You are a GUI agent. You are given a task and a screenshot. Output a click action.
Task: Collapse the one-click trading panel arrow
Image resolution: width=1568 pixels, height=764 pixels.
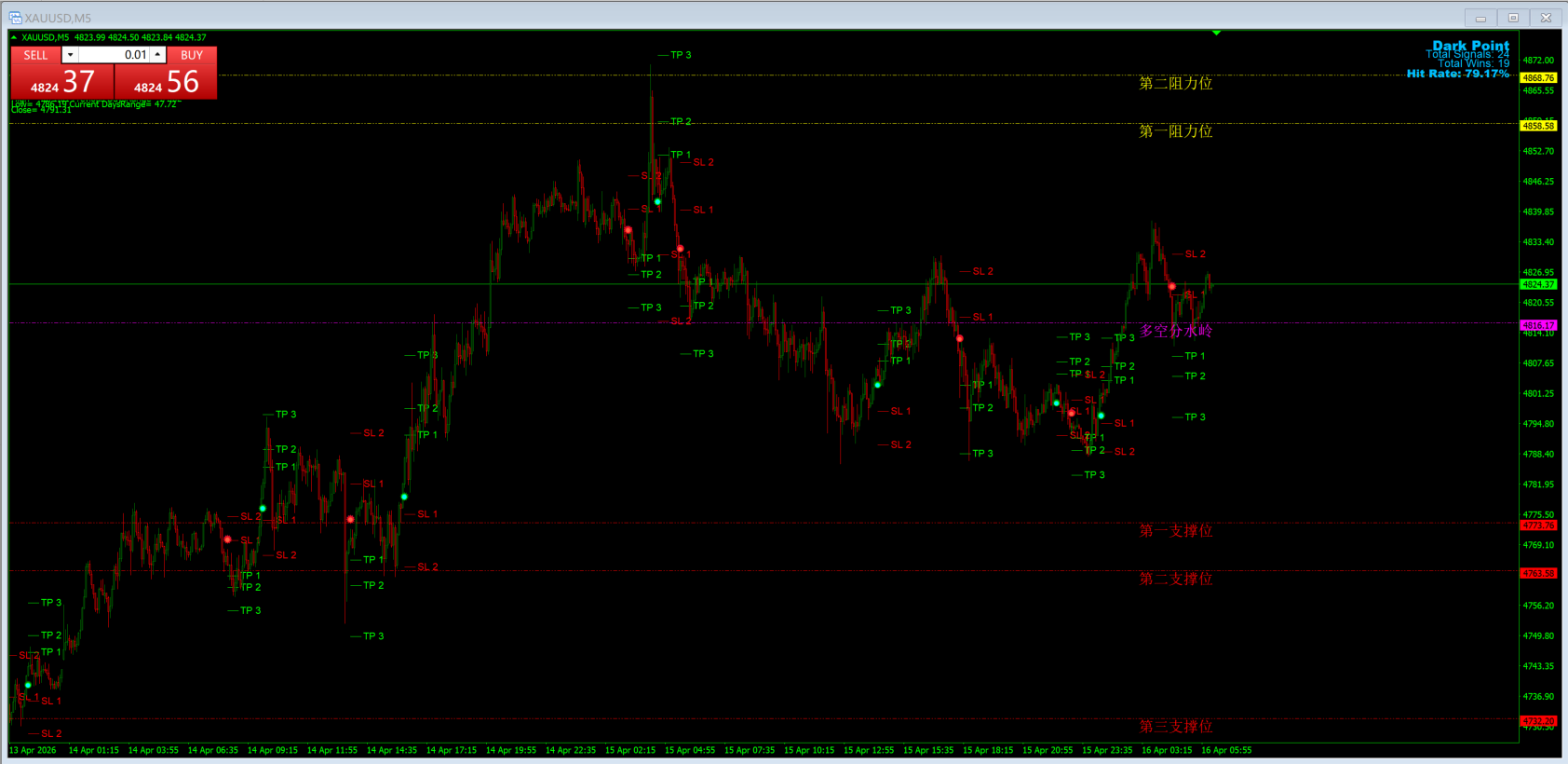(x=14, y=37)
